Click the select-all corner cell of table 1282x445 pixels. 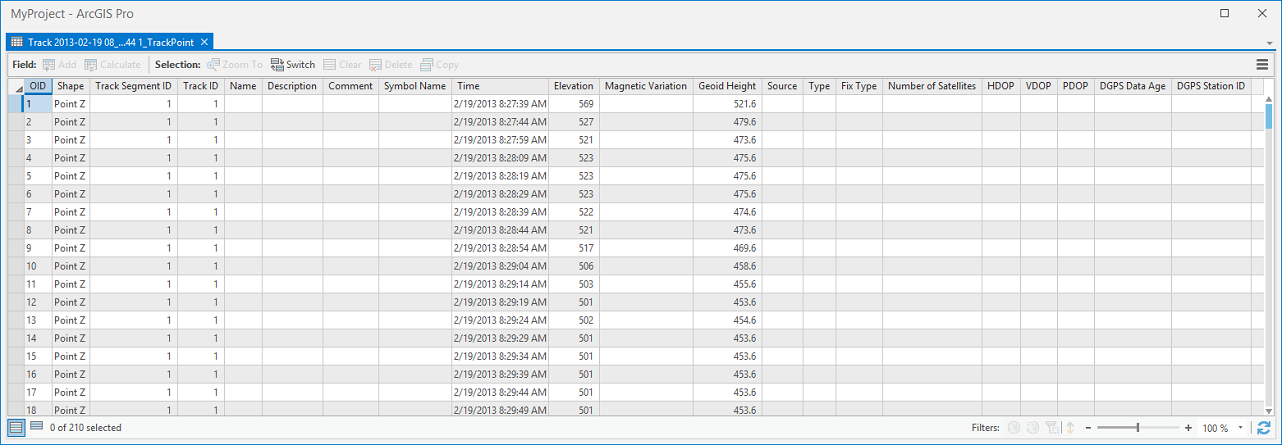coord(15,87)
